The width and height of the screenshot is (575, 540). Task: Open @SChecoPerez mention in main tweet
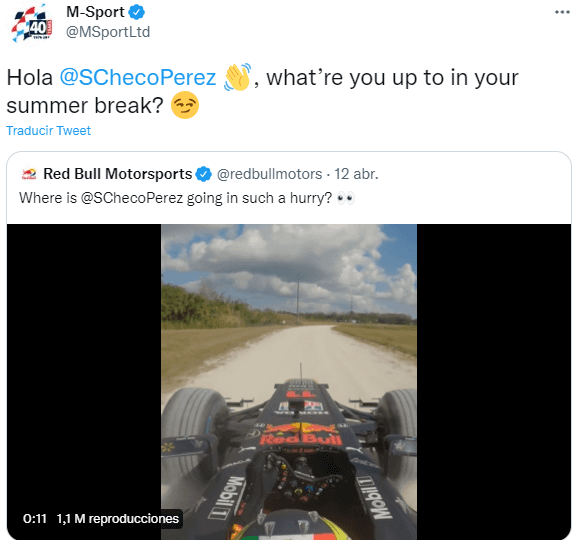pos(138,77)
